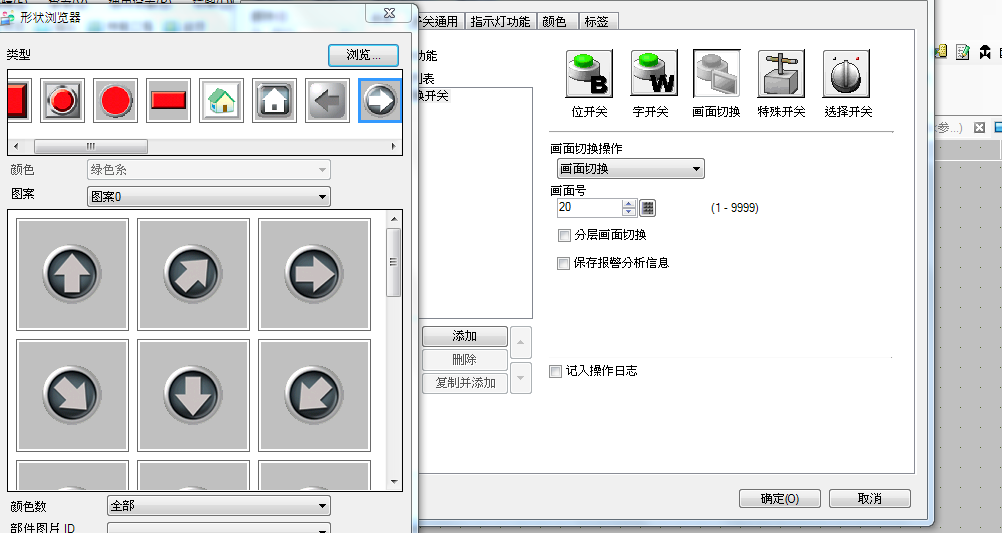Click the 浏览... button
1002x533 pixels.
(x=363, y=55)
